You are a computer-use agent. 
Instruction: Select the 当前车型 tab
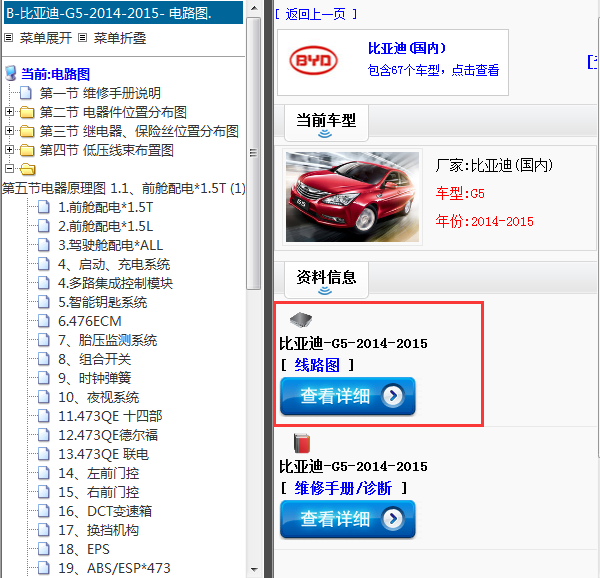[326, 122]
